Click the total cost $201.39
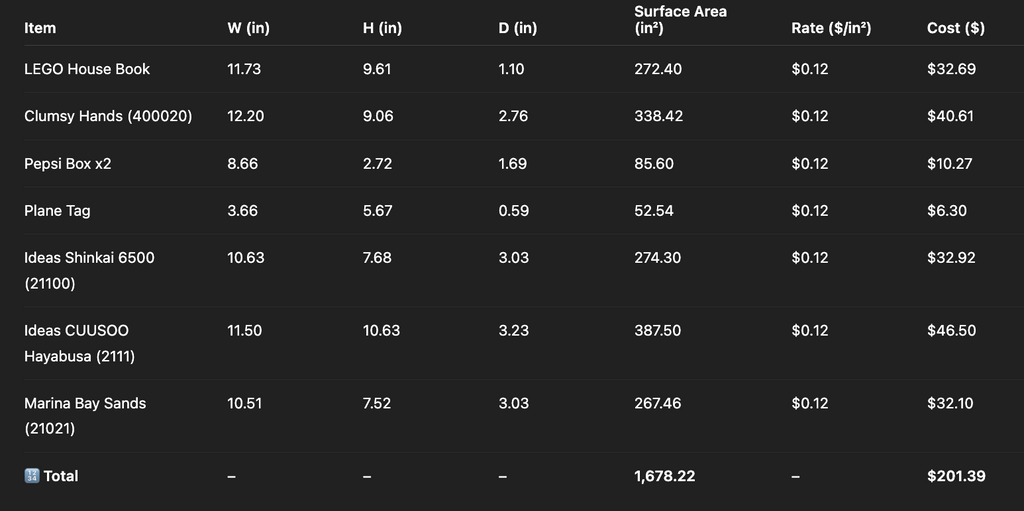1024x511 pixels. (956, 476)
